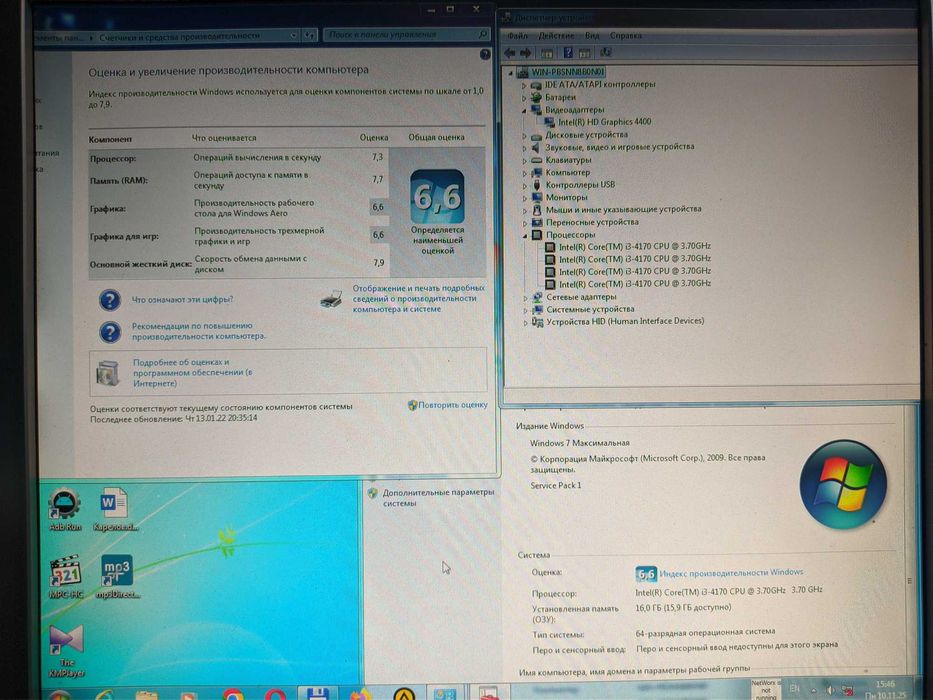933x700 pixels.
Task: Select the Компьютер node in device tree
Action: click(x=568, y=173)
